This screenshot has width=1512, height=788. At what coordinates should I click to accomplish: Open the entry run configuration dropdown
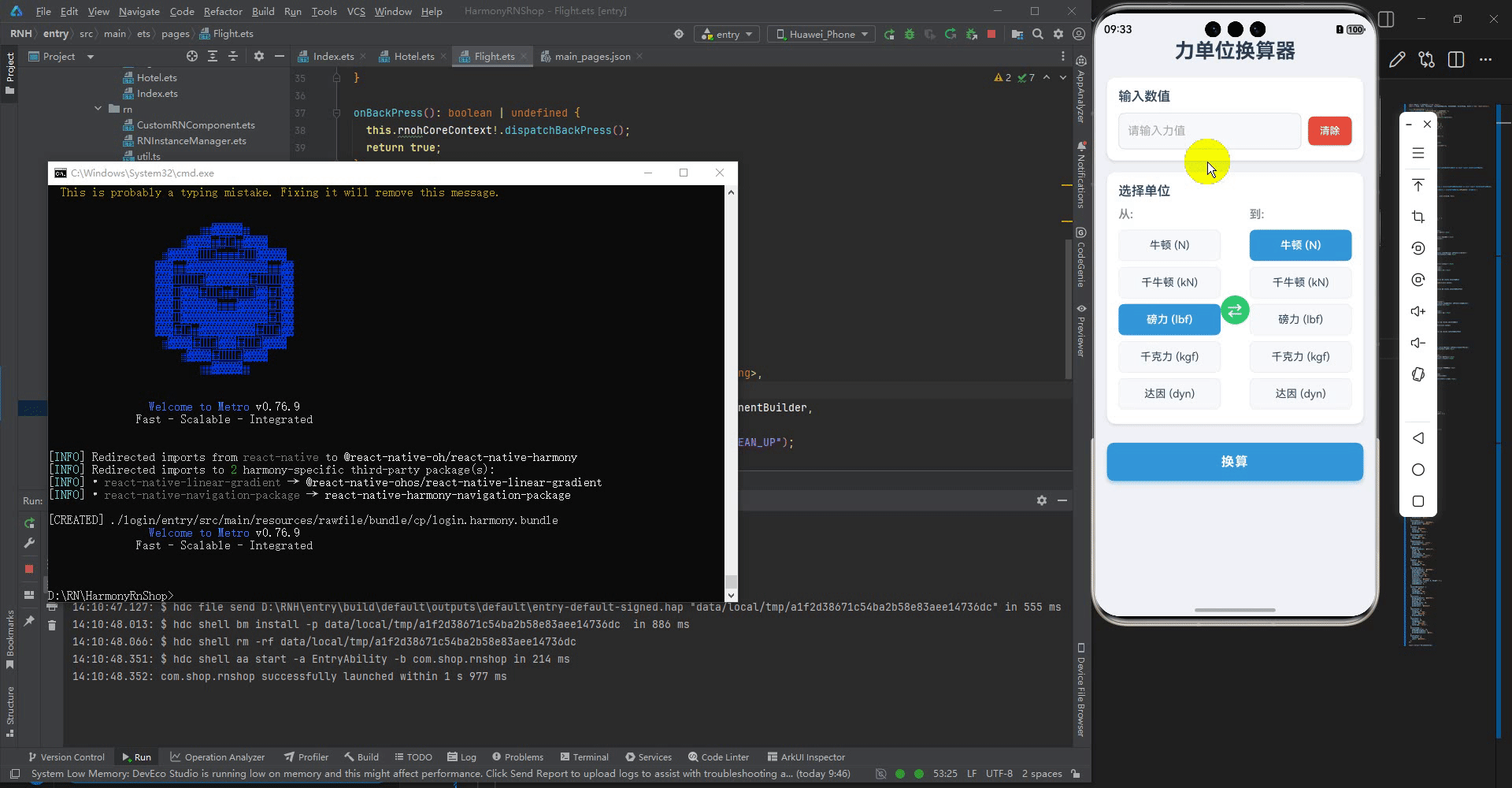728,35
